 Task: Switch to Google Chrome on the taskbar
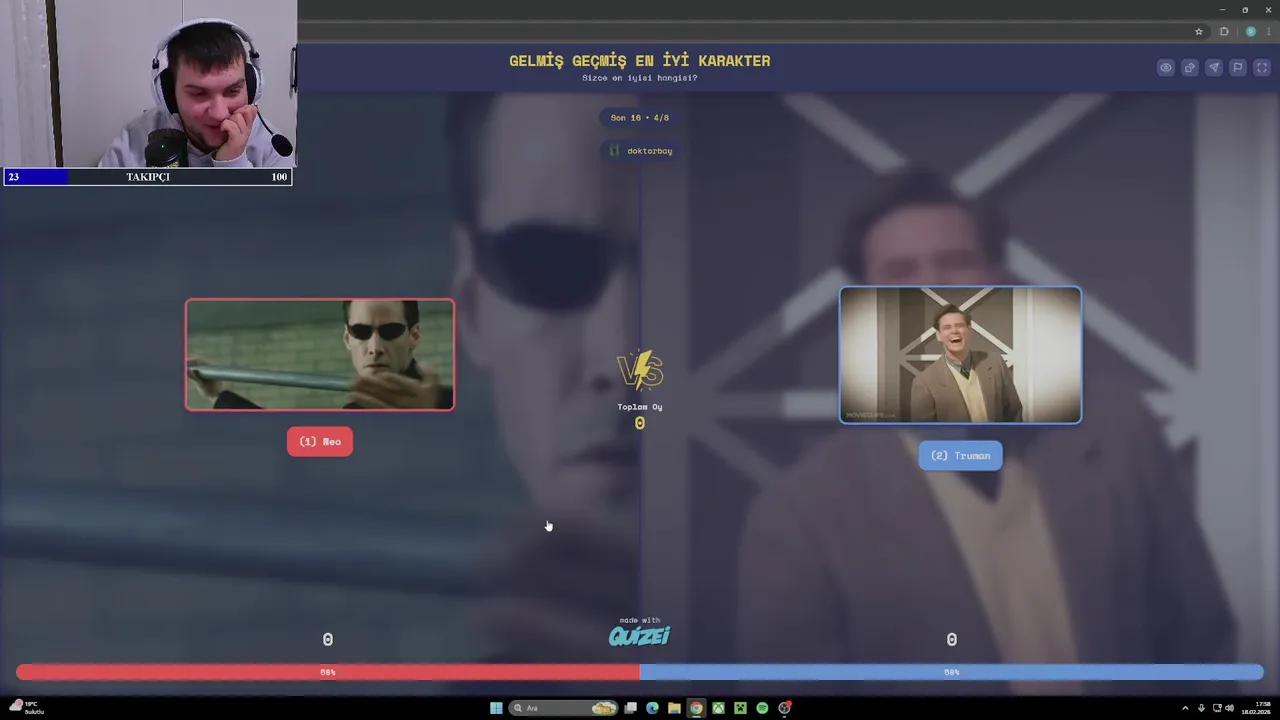[696, 708]
